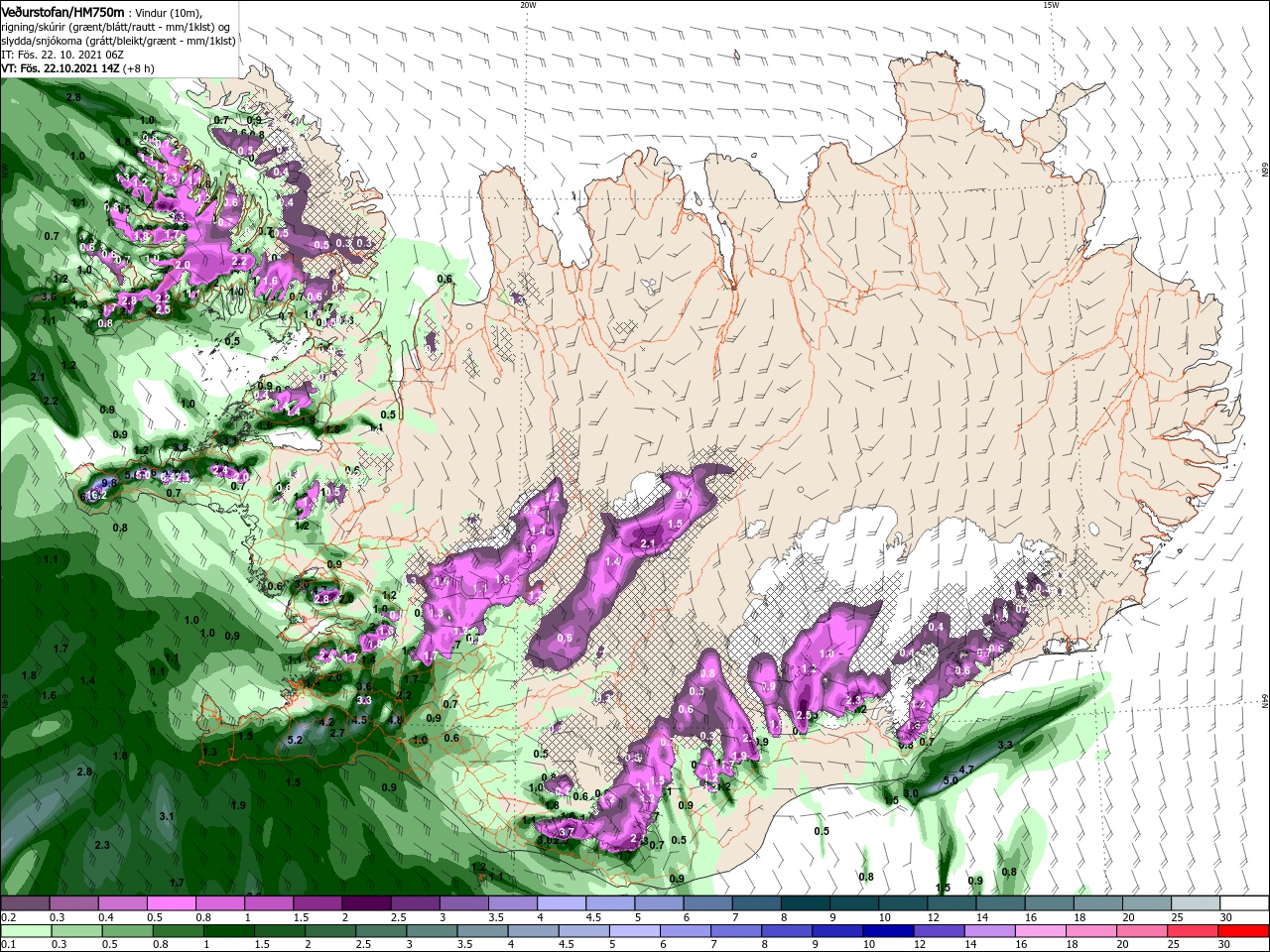Click the "9.8" value on the map
This screenshot has width=1270, height=952.
[x=109, y=482]
